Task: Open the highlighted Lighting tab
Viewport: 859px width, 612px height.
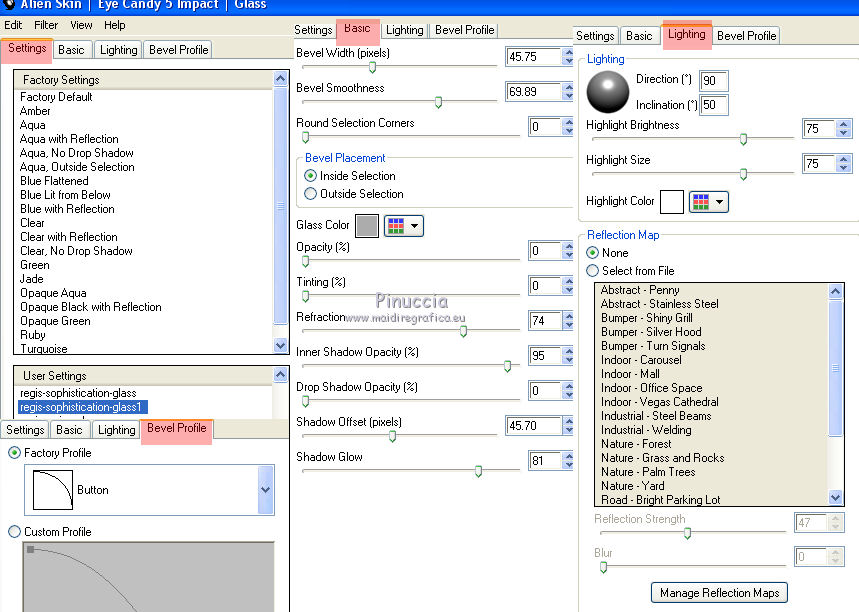Action: (686, 35)
